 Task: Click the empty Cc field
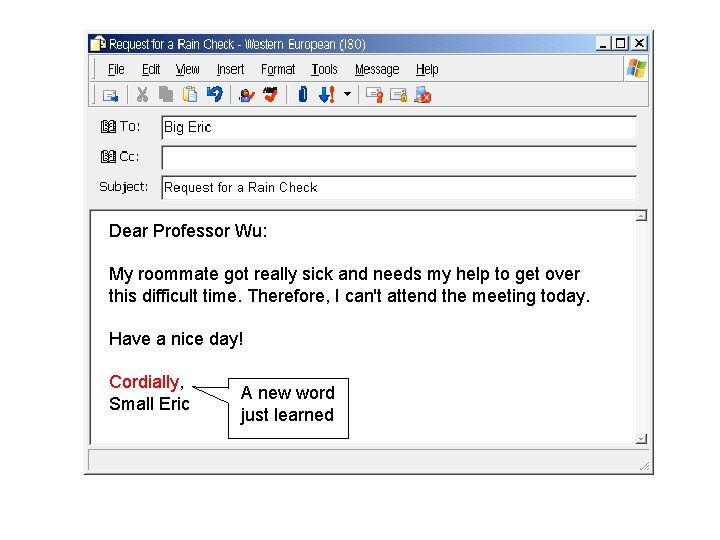coord(399,158)
